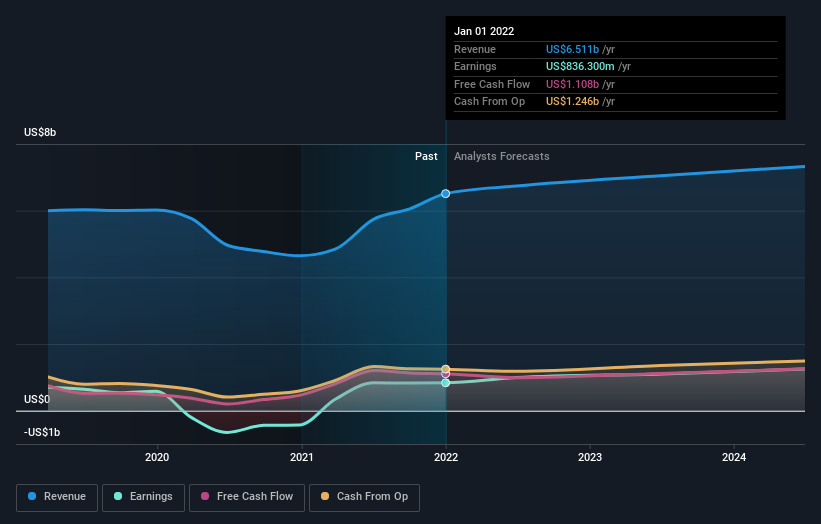Select the Free Cash Flow marker at 2022
Screen dimensions: 821x524
click(446, 374)
